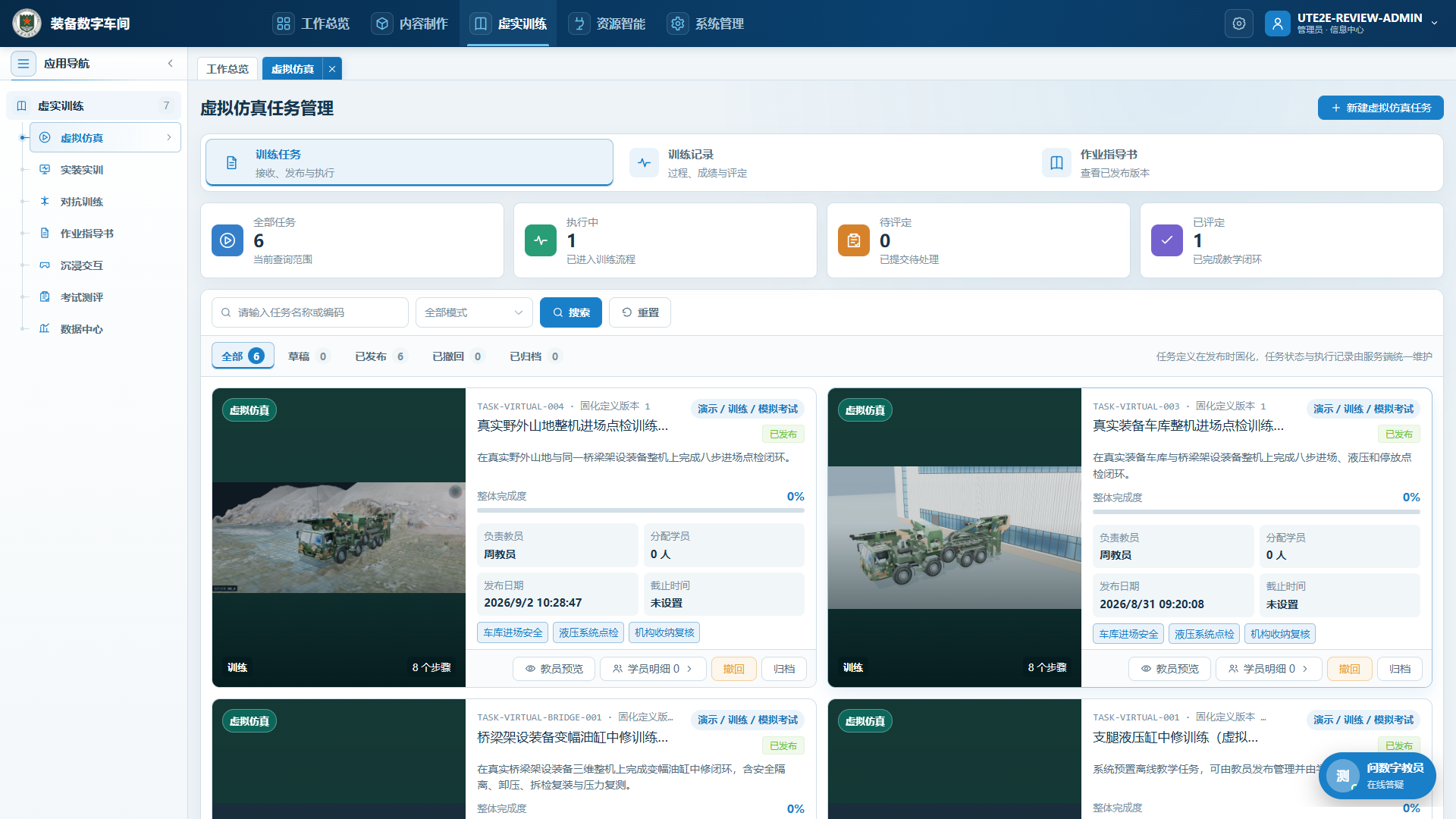Click the 重置 button
Image resolution: width=1456 pixels, height=819 pixels.
[x=640, y=312]
